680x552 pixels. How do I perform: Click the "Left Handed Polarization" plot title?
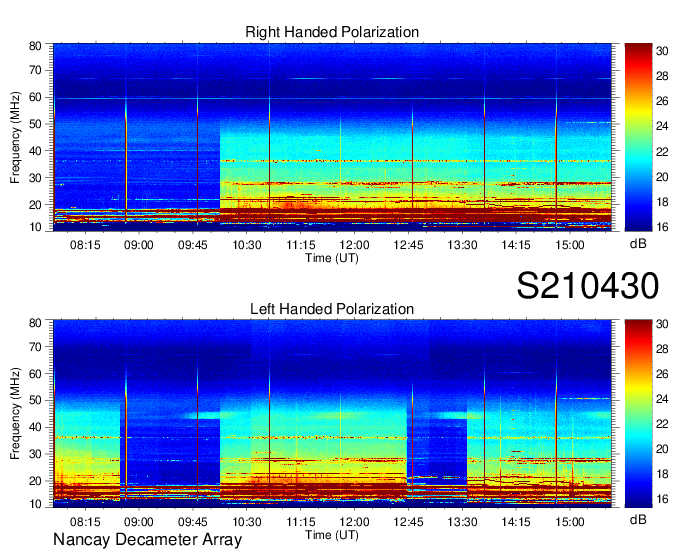tap(332, 309)
